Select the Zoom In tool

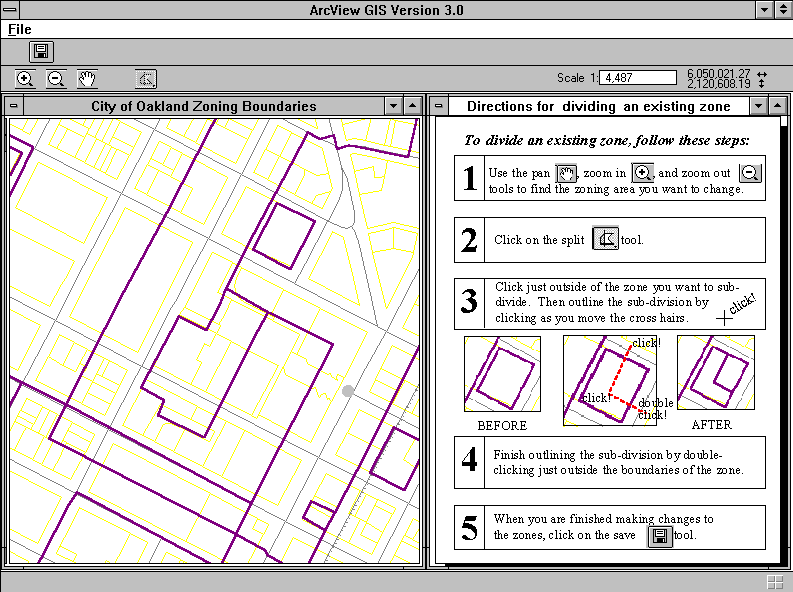(x=25, y=79)
